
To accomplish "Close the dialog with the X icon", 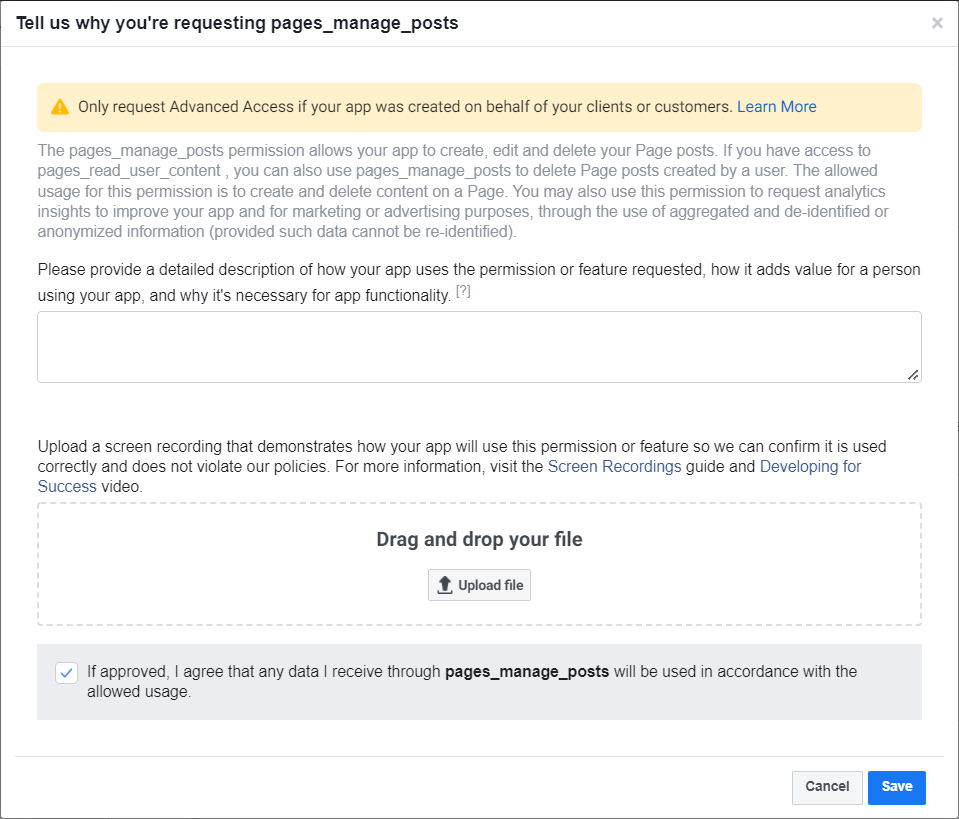I will 937,23.
